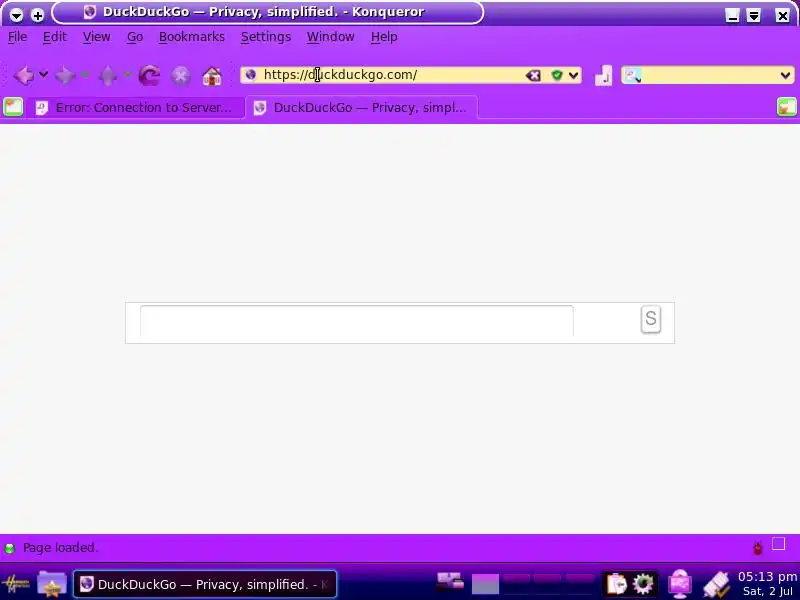Click the pencil and checkmark tray icon

[716, 585]
